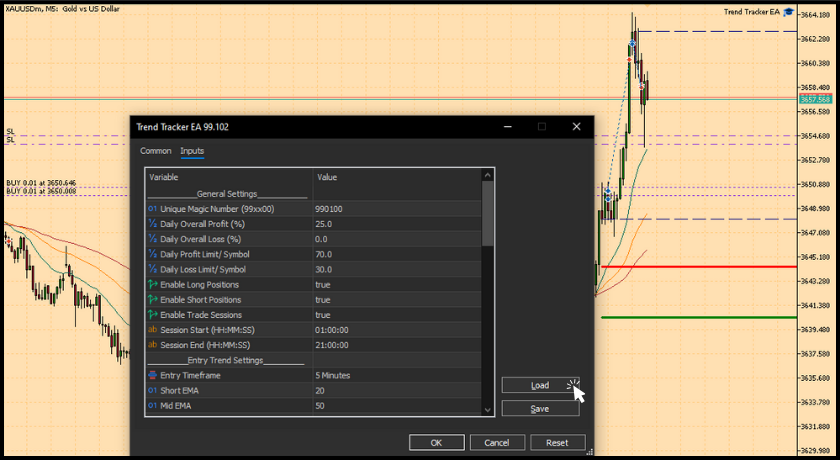
Task: Click the Daily Profit Limit/ Symbol icon
Action: point(153,254)
